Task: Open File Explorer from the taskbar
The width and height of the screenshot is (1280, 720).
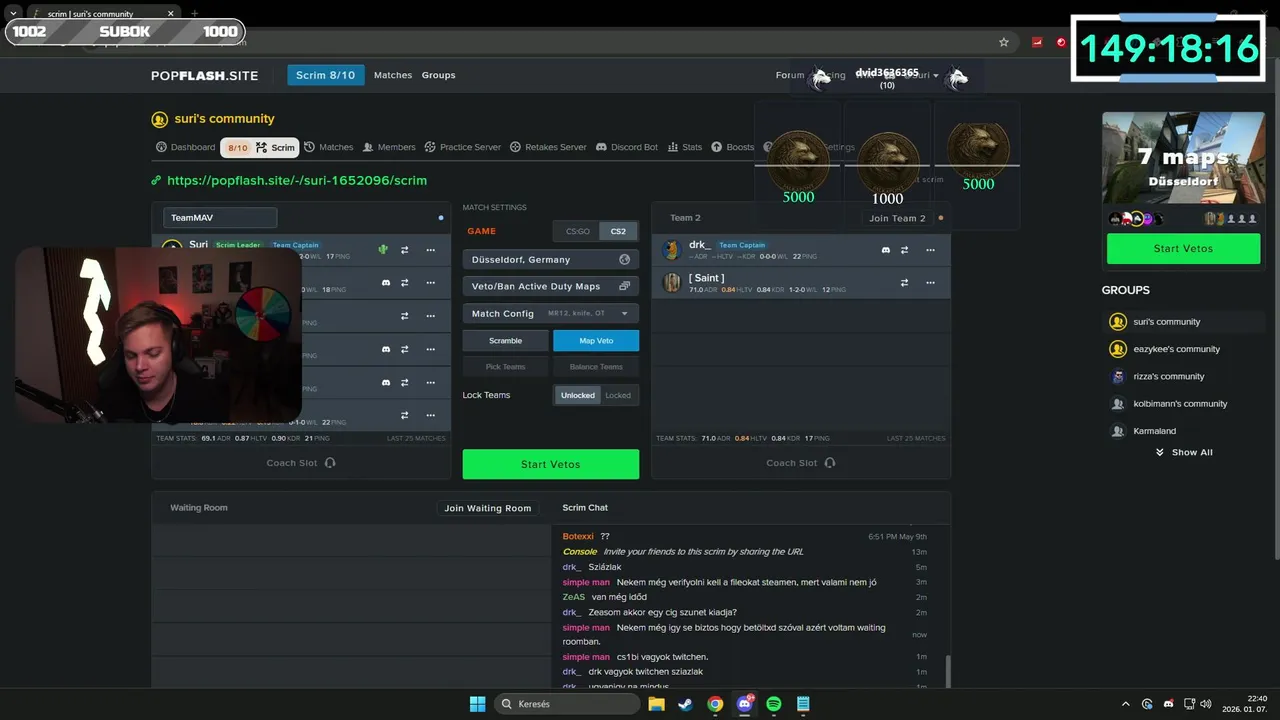Action: 656,704
